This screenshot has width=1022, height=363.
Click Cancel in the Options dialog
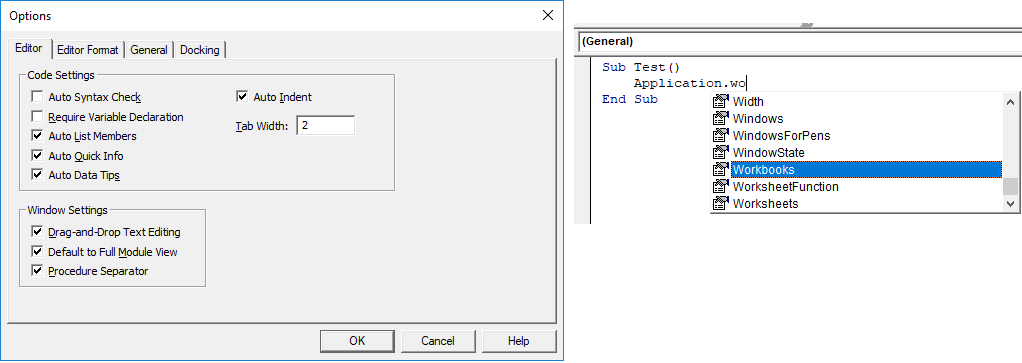click(438, 341)
